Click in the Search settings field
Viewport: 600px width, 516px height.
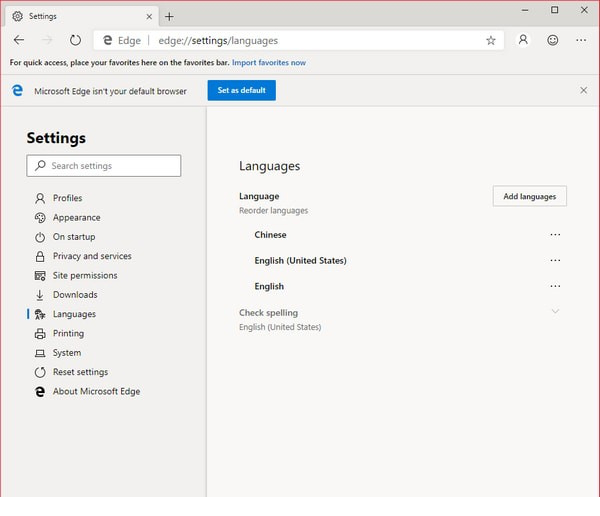tap(104, 166)
